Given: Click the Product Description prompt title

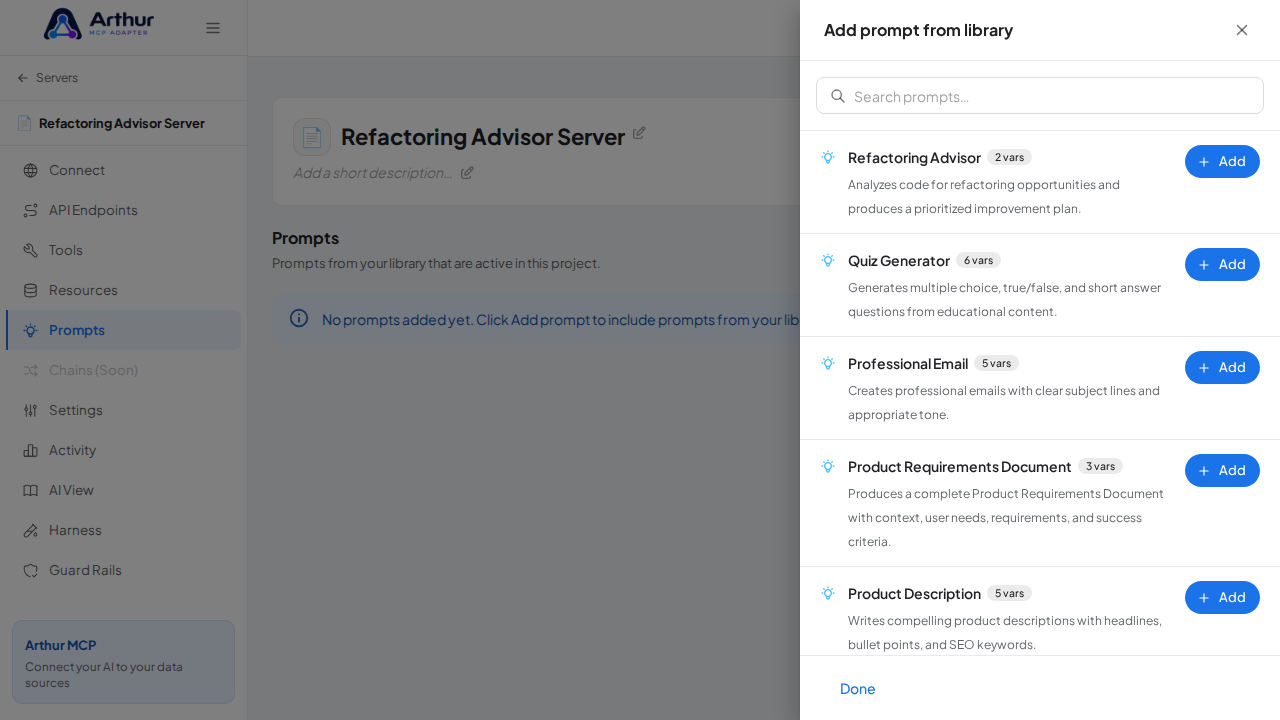Looking at the screenshot, I should pyautogui.click(x=914, y=593).
